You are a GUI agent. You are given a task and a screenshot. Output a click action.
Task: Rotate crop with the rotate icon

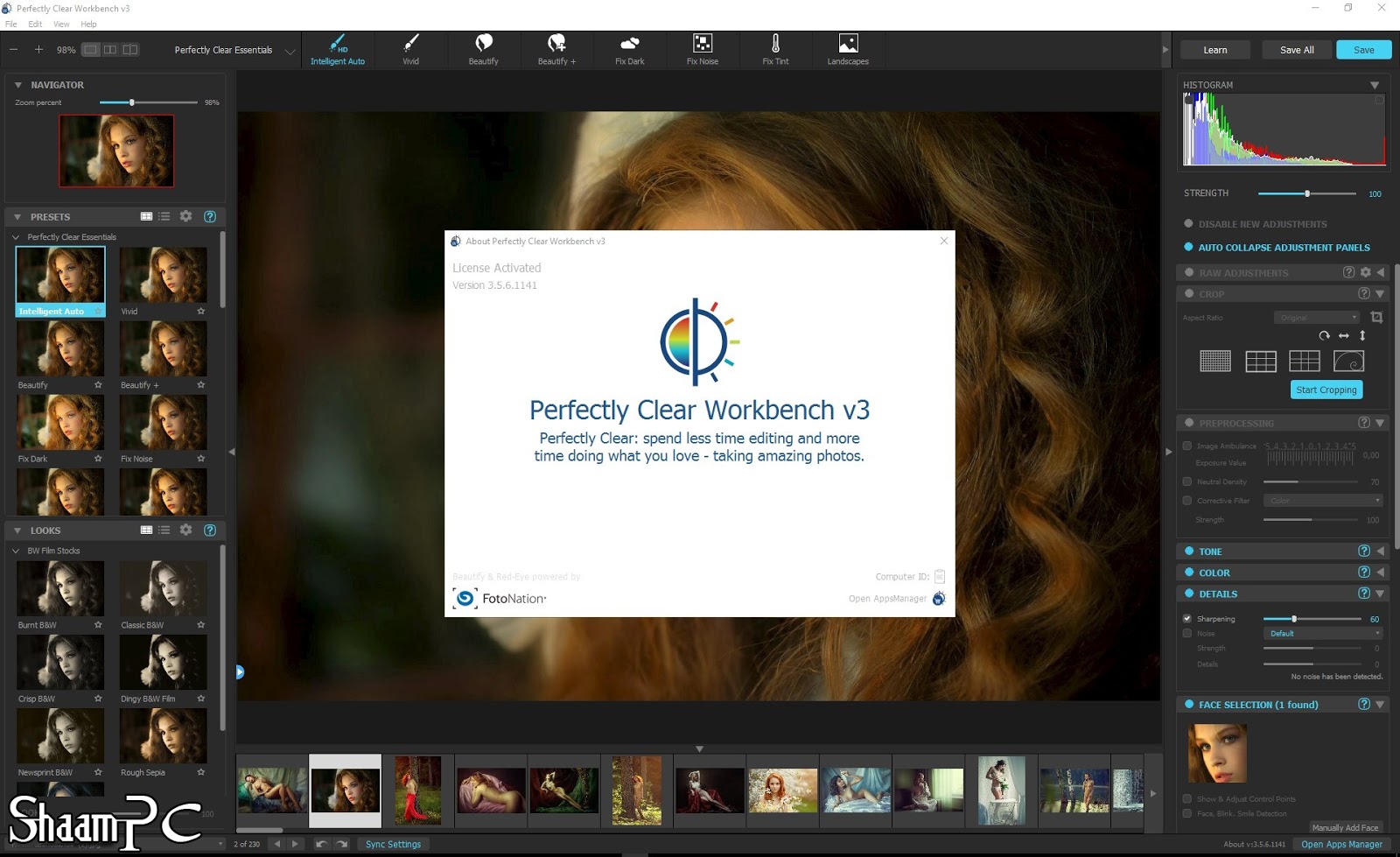[1324, 336]
